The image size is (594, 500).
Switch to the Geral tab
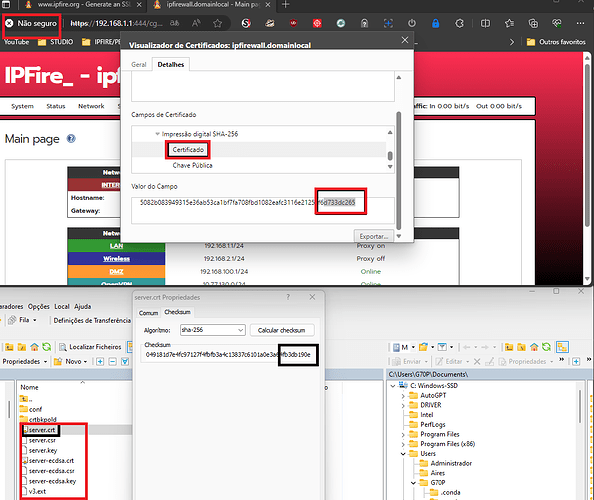[x=139, y=65]
